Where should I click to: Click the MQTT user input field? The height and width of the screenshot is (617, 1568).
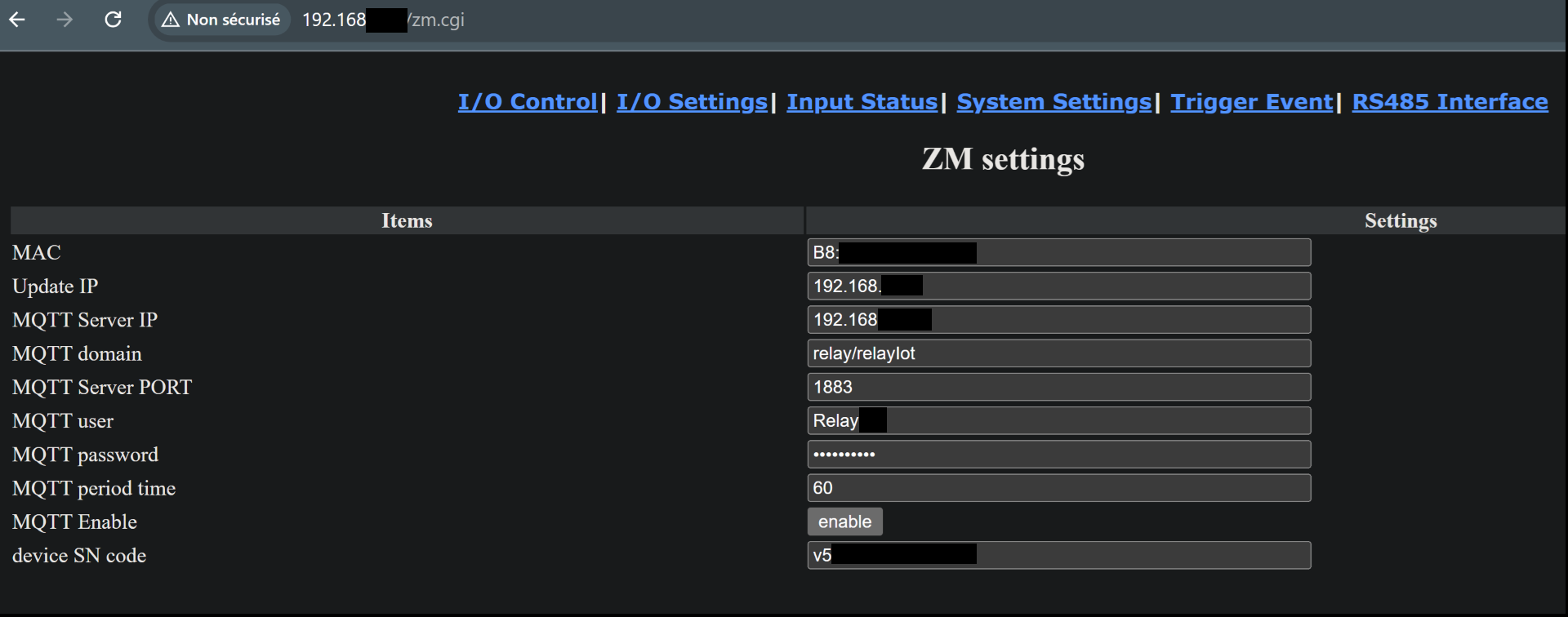[x=1059, y=420]
